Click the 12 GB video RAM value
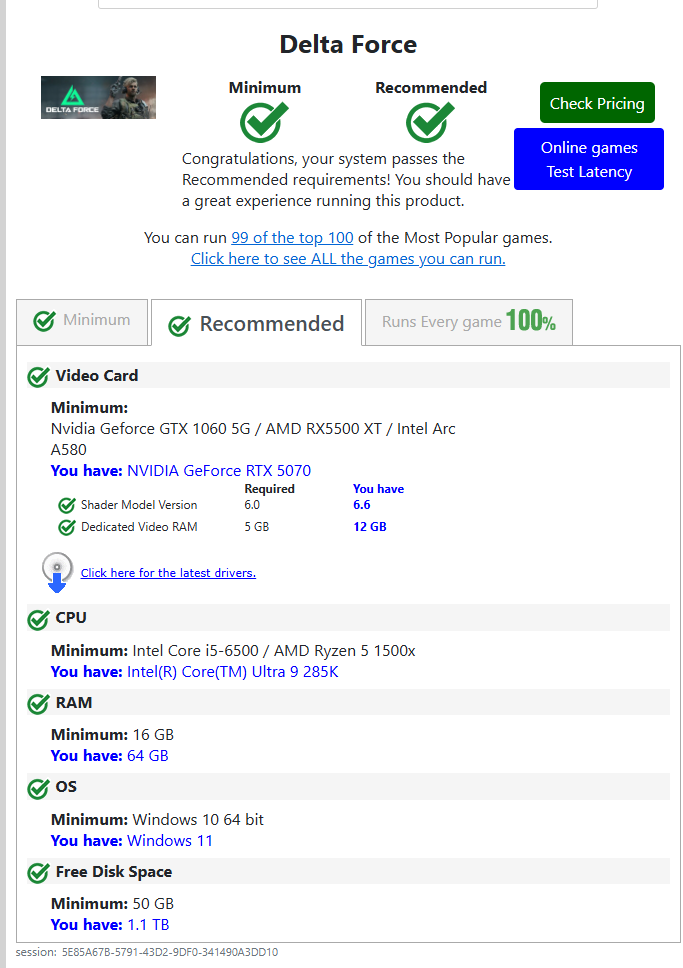Image resolution: width=683 pixels, height=968 pixels. [370, 527]
